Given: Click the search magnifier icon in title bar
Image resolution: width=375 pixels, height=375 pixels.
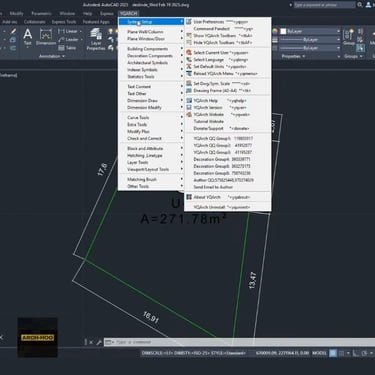Looking at the screenshot, I should (x=360, y=5).
